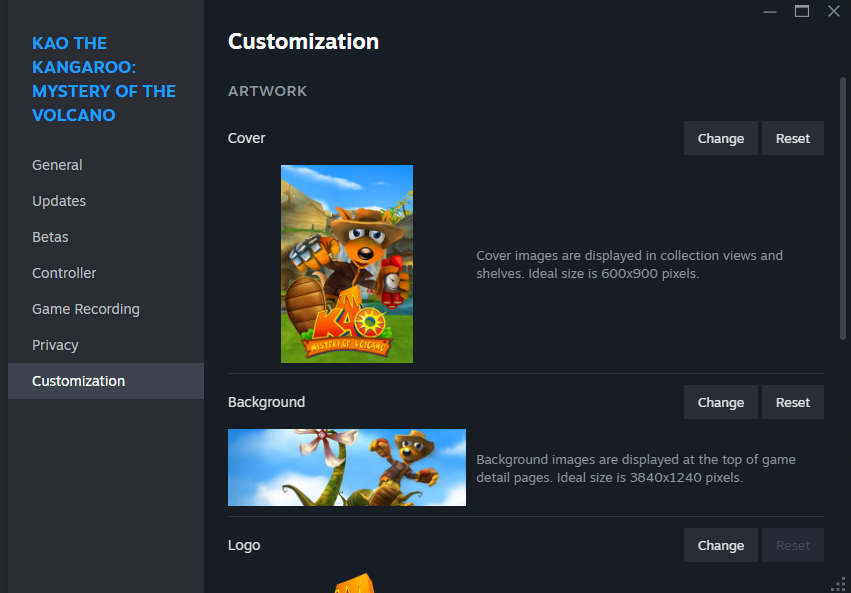The height and width of the screenshot is (593, 851).
Task: Click the greyed-out Logo Reset button
Action: tap(792, 545)
